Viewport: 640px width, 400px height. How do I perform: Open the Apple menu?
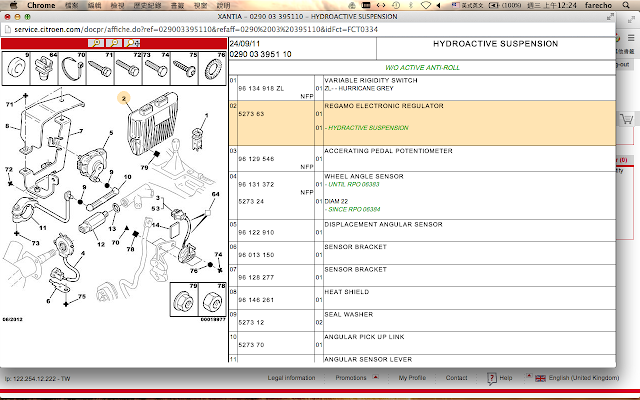[13, 5]
